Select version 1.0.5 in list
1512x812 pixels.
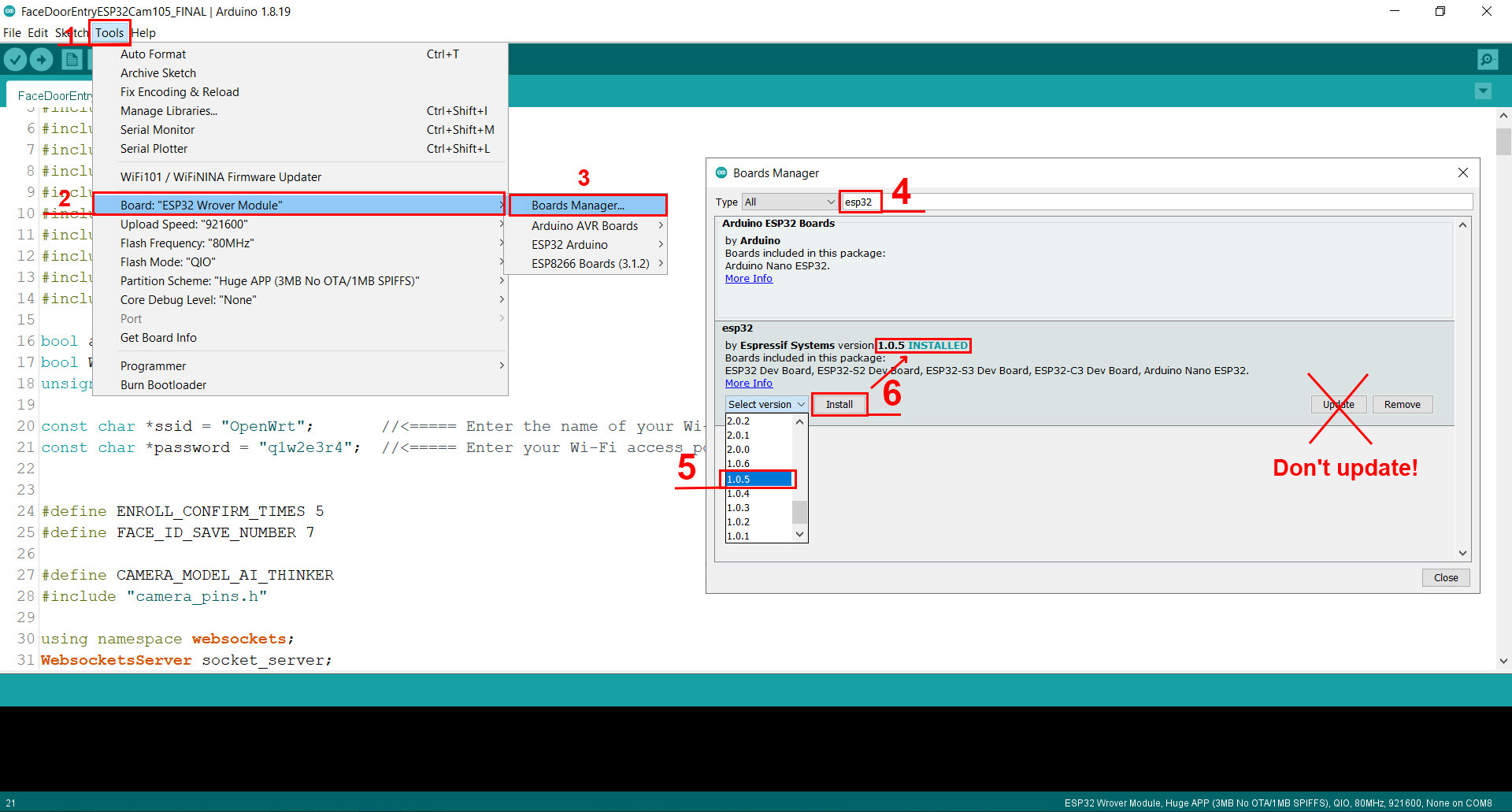(758, 479)
